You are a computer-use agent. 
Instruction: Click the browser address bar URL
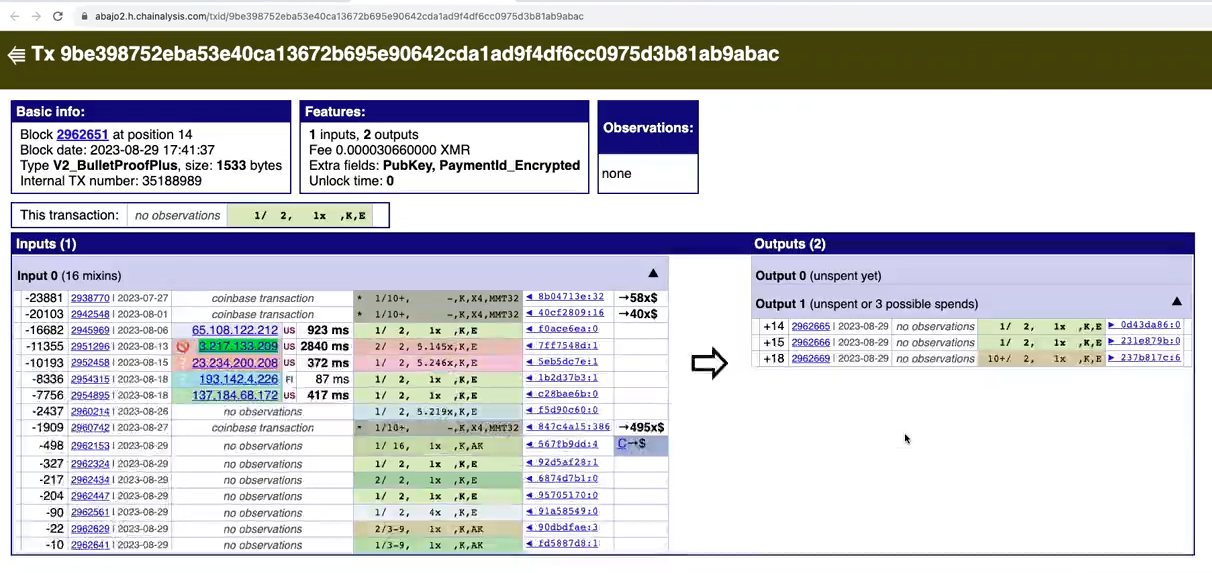[330, 16]
